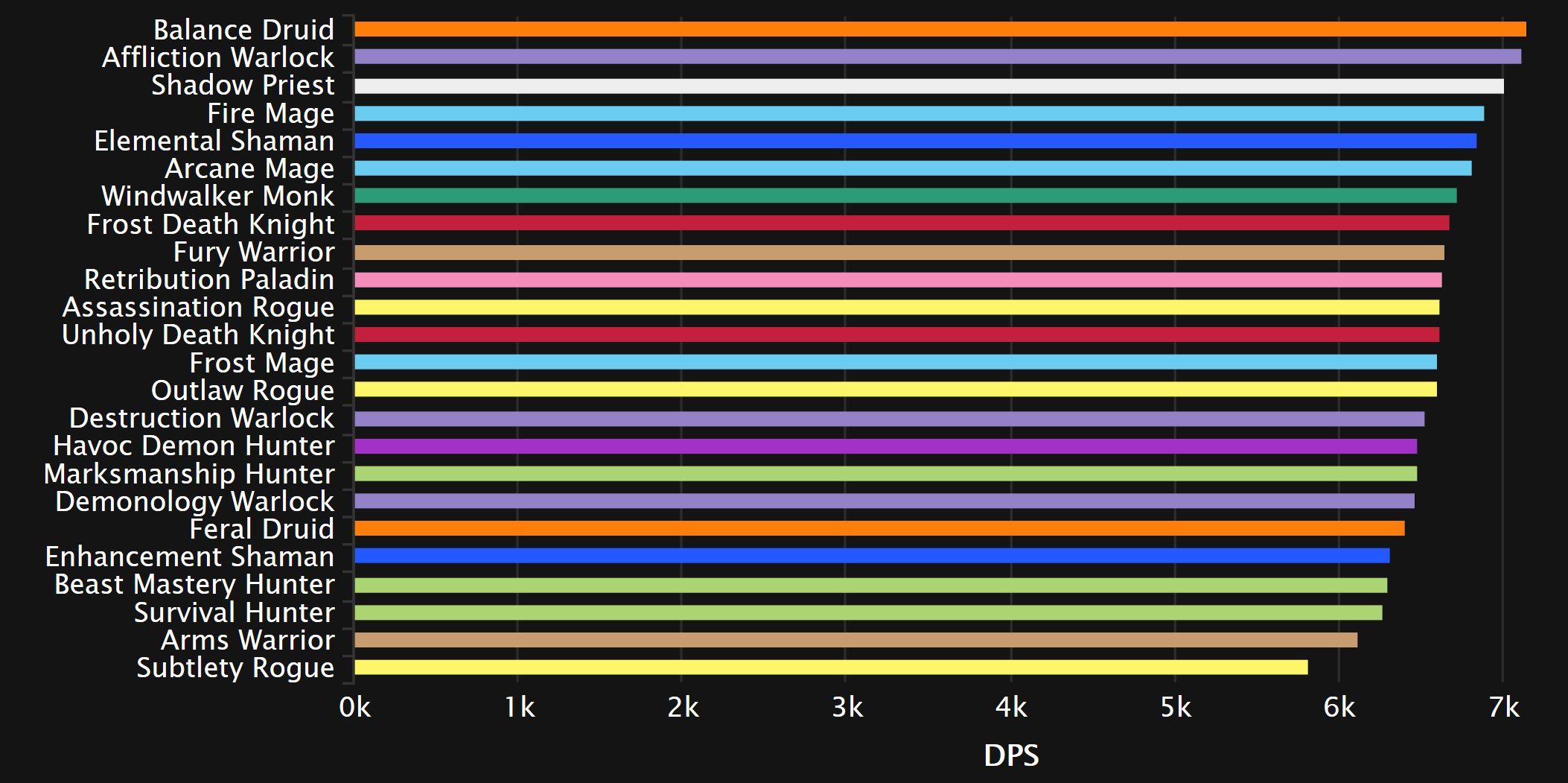This screenshot has height=783, width=1568.
Task: Click the 4k axis tick label
Action: pyautogui.click(x=1011, y=707)
